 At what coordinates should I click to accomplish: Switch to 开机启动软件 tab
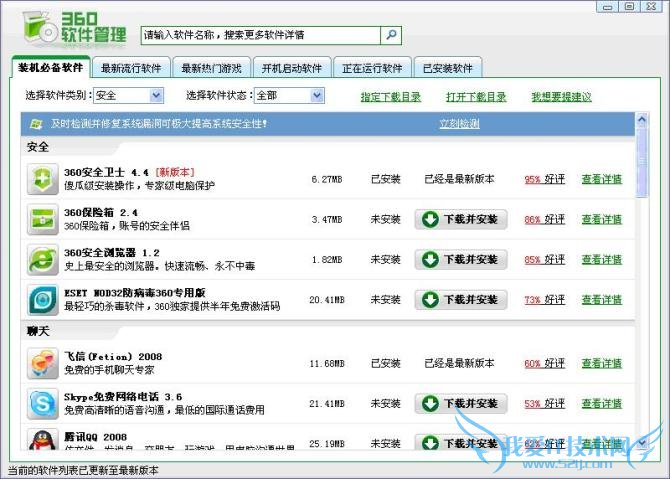tap(291, 68)
